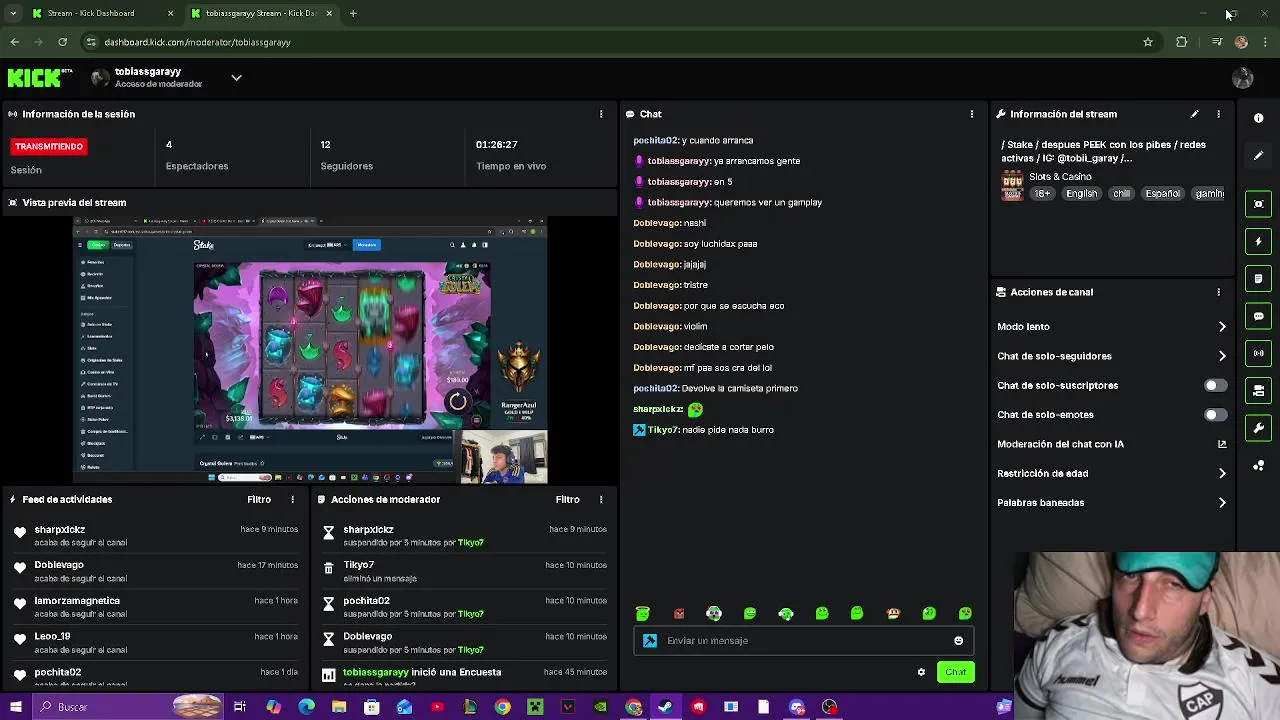This screenshot has height=720, width=1280.
Task: Open chat settings gear icon
Action: click(x=921, y=672)
